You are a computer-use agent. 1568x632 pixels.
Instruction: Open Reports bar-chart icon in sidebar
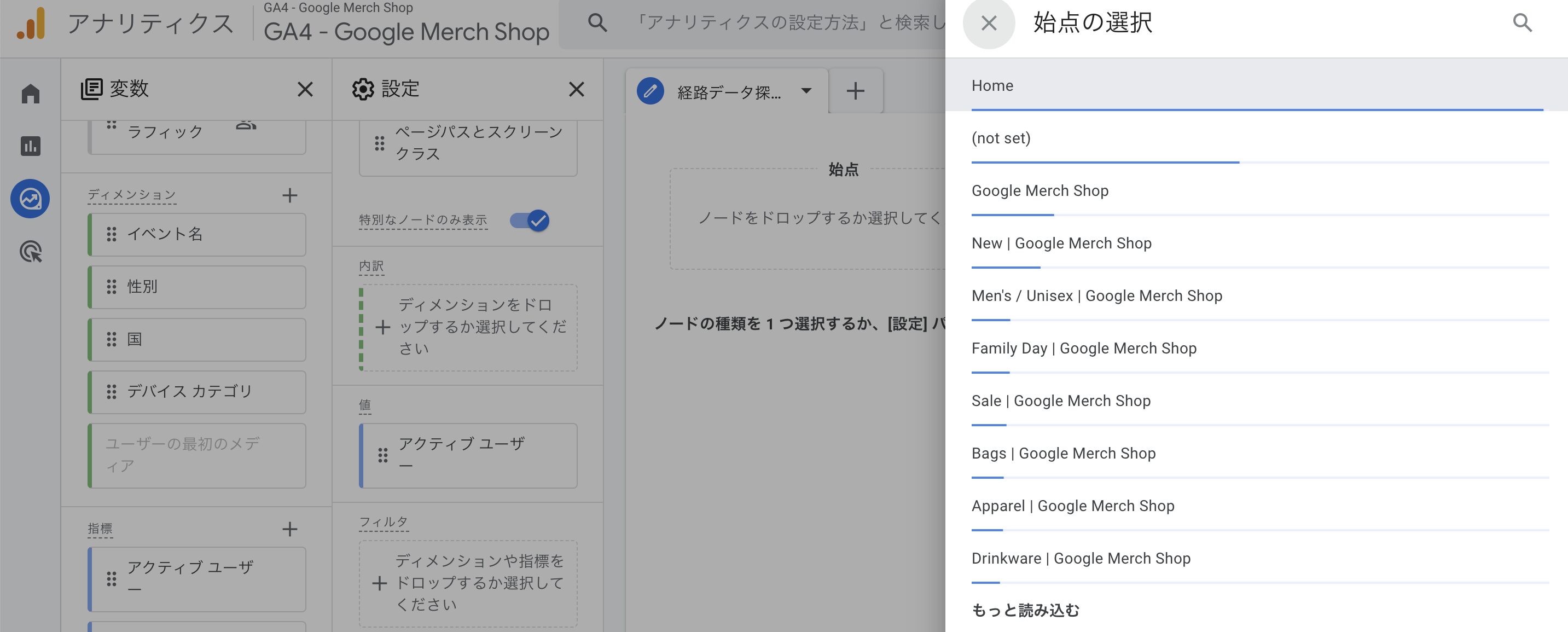(x=31, y=146)
